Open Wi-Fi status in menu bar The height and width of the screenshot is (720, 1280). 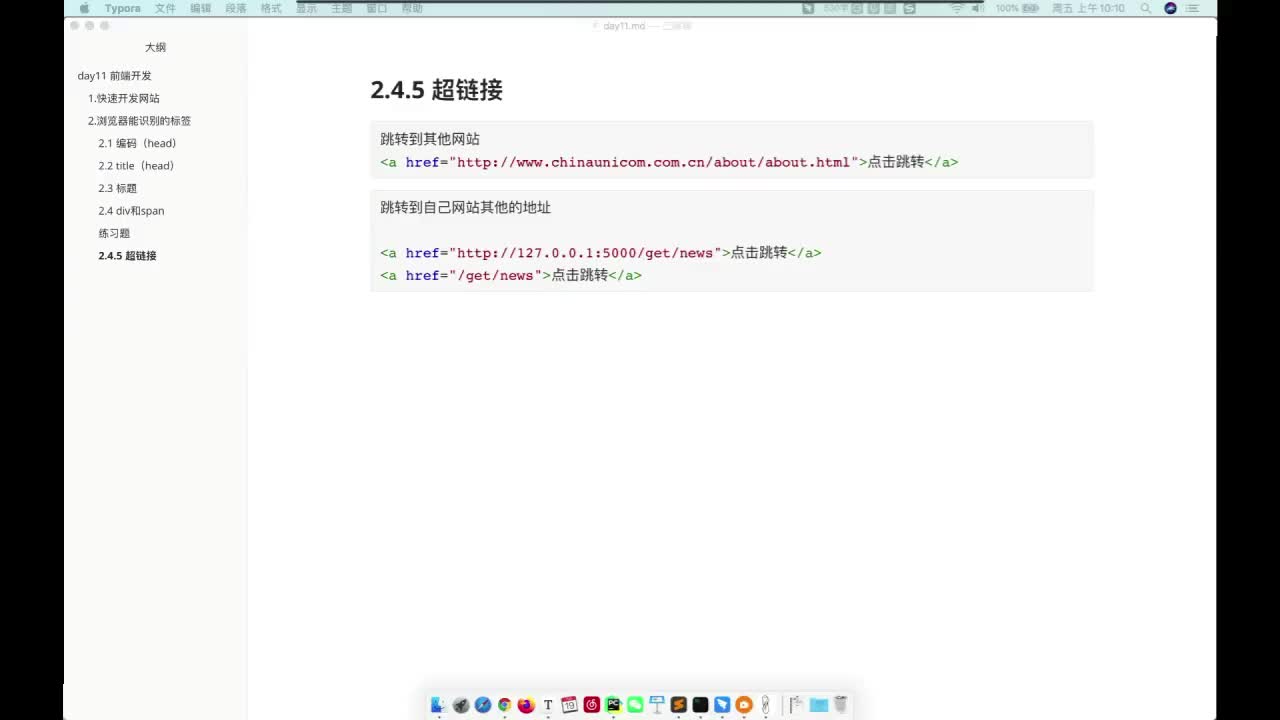(956, 8)
